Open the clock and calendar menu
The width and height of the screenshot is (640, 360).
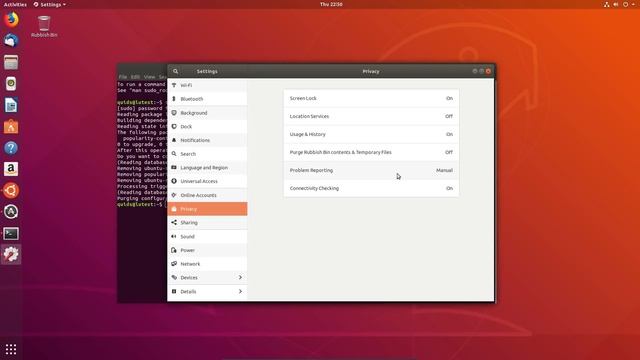coord(331,4)
